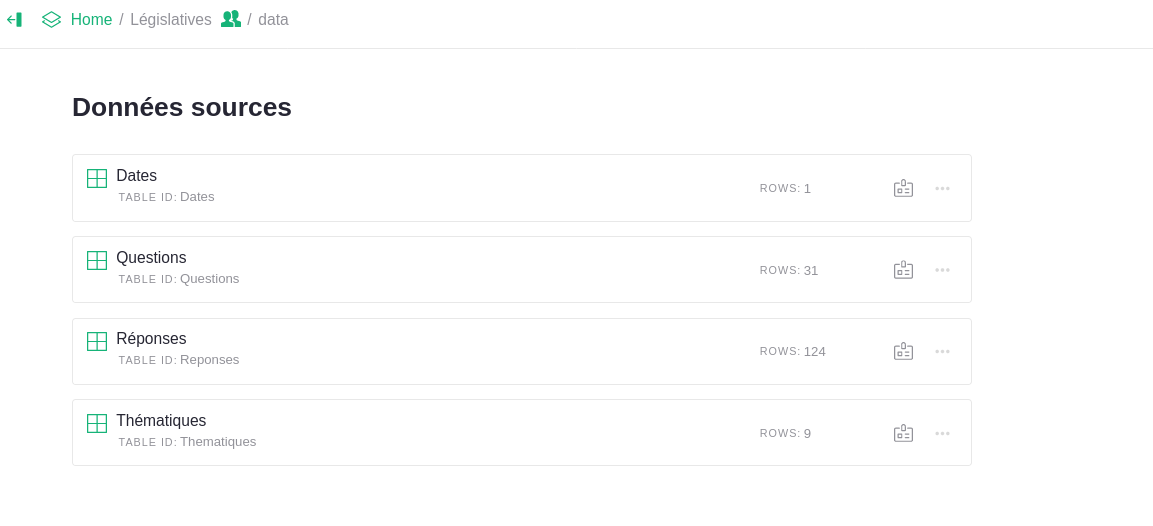Click the Législatives document name
The height and width of the screenshot is (526, 1153).
coord(171,20)
